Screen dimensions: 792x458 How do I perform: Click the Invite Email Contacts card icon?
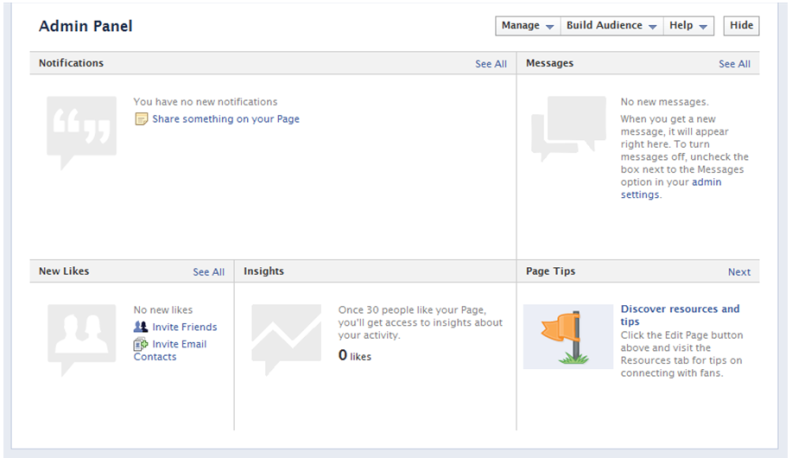click(x=140, y=344)
